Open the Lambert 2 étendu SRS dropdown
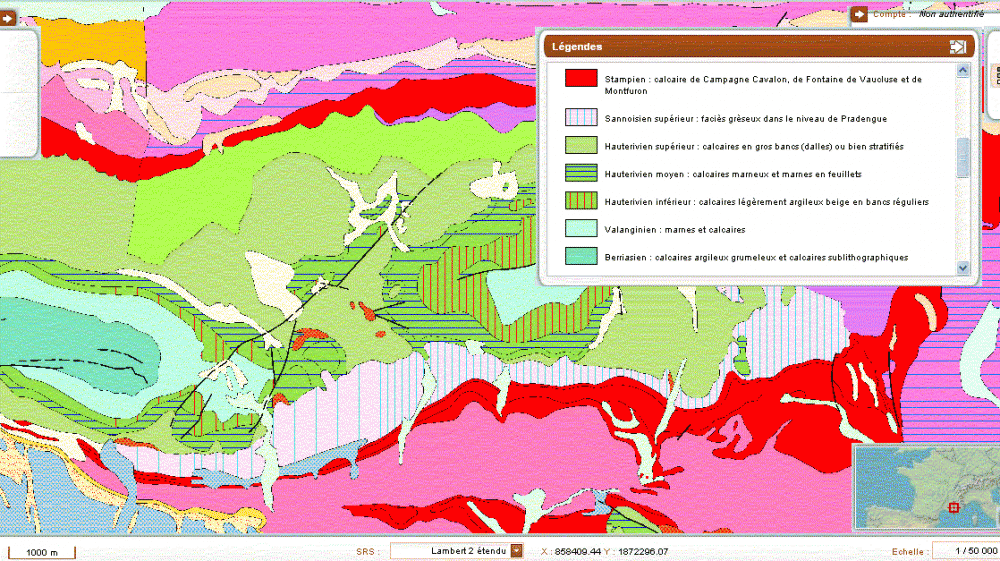This screenshot has width=1000, height=561. (516, 550)
